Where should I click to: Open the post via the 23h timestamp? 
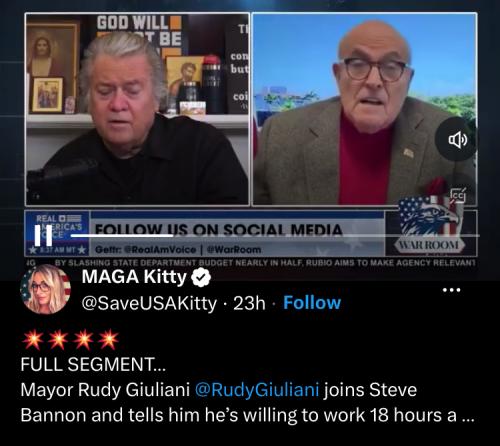click(249, 303)
